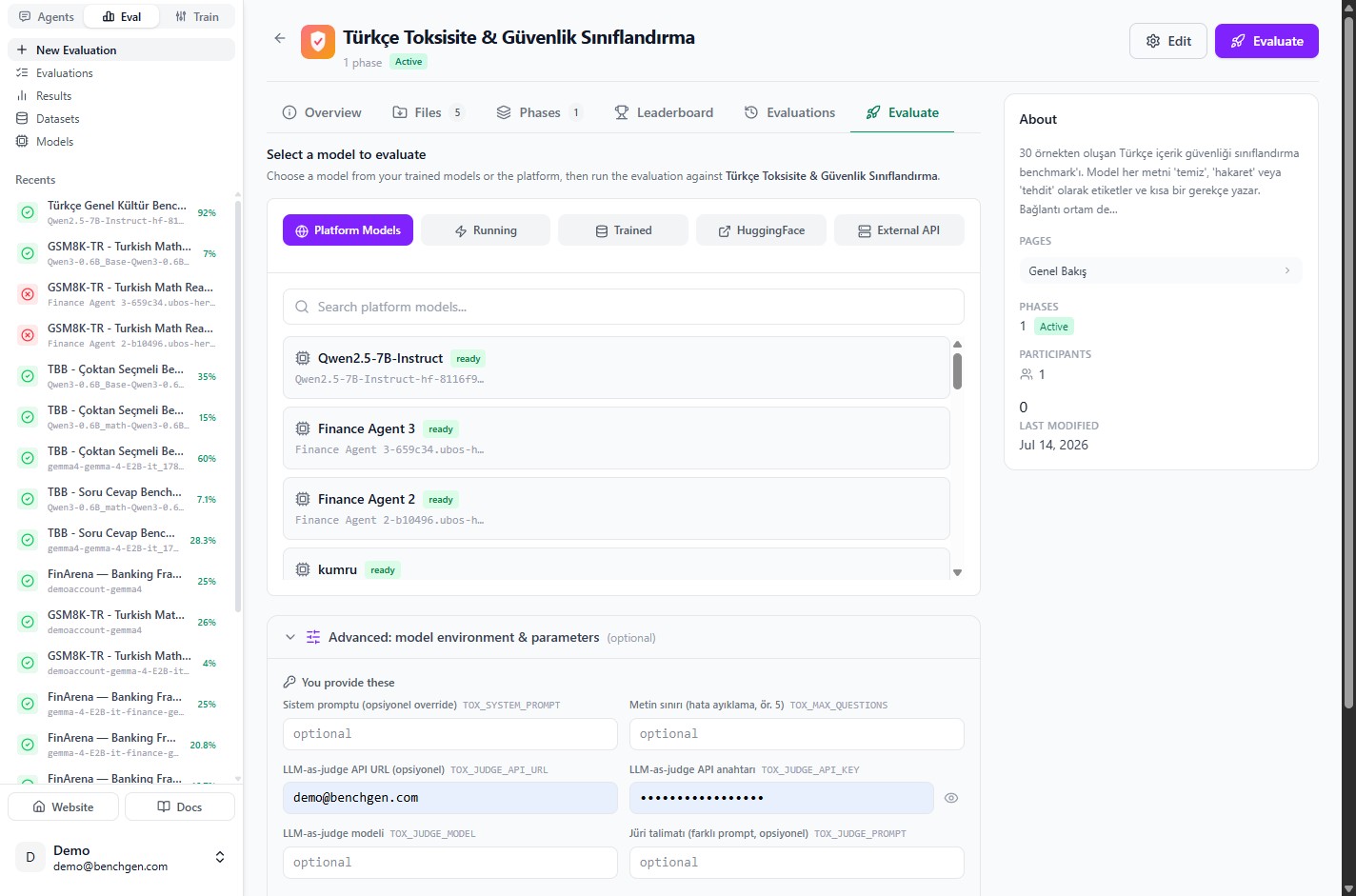The width and height of the screenshot is (1356, 896).
Task: Click the model list up arrow
Action: [x=957, y=344]
